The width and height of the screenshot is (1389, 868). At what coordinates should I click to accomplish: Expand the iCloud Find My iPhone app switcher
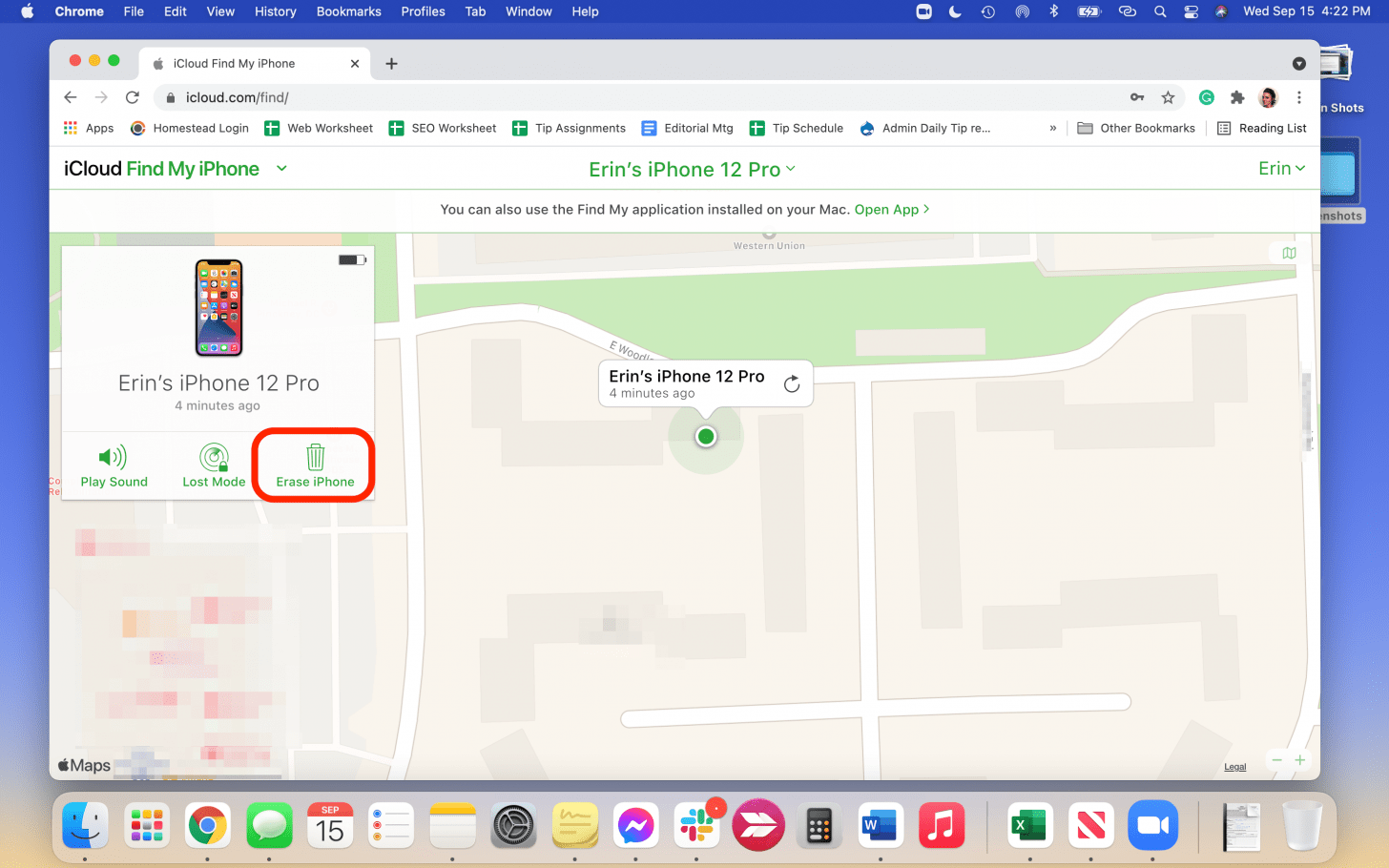click(x=281, y=169)
